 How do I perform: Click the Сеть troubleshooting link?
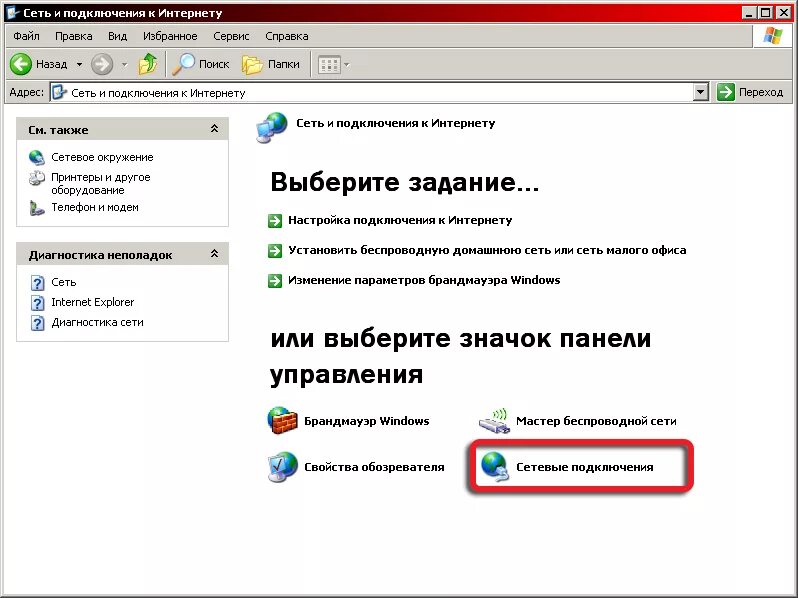[64, 282]
